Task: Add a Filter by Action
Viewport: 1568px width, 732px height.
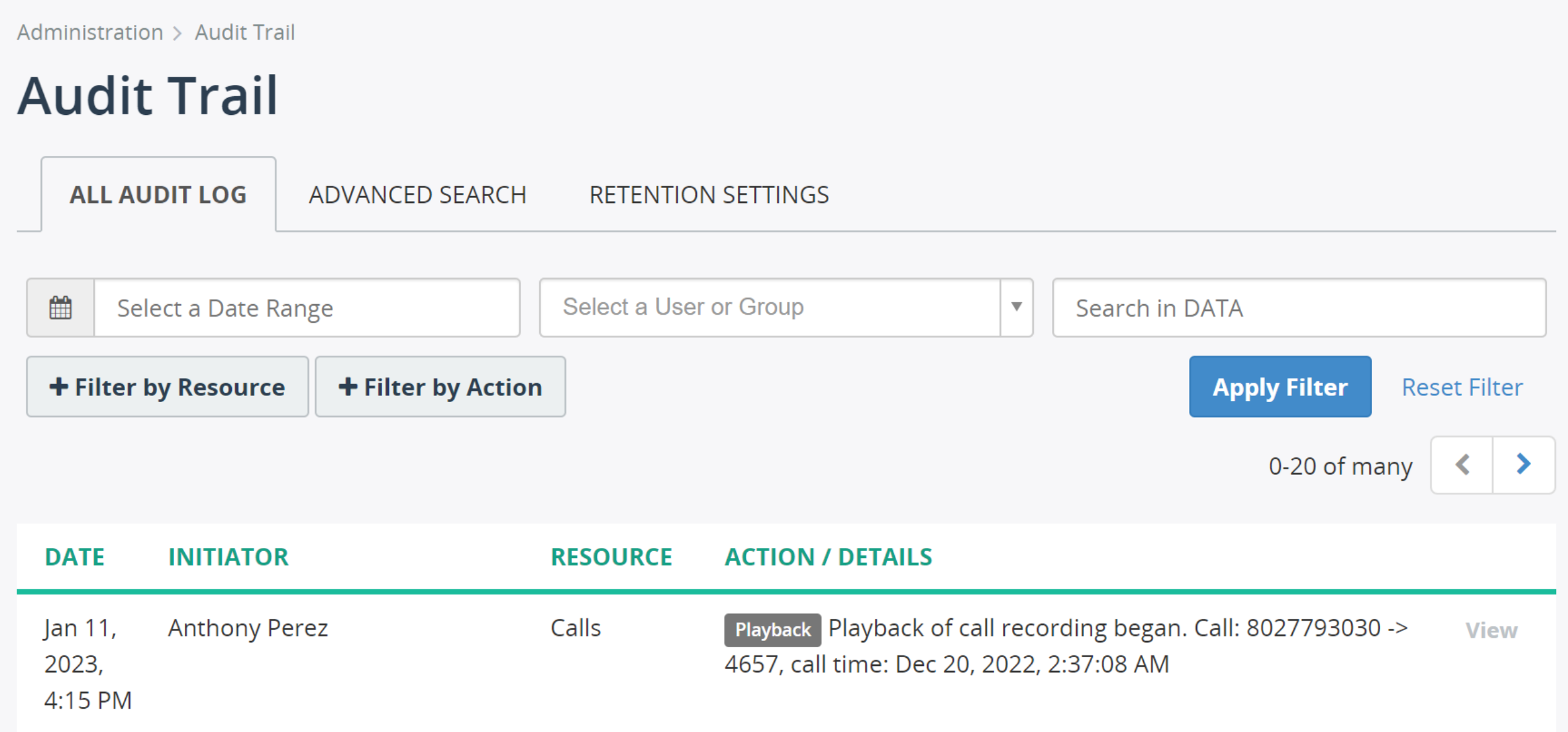Action: [x=440, y=386]
